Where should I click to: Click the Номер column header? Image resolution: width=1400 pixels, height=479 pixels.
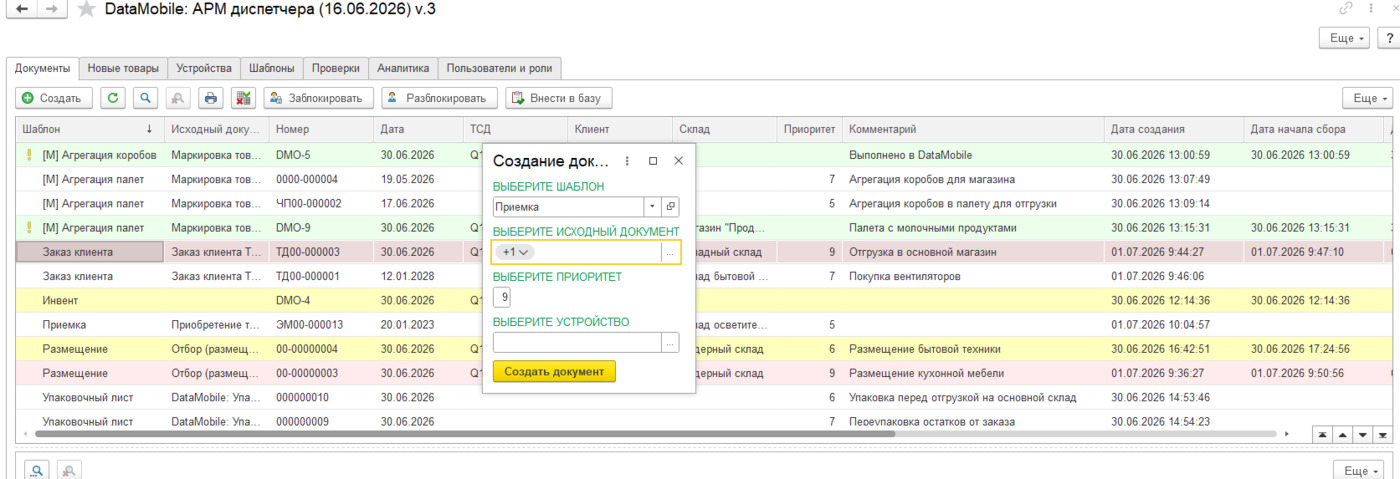click(x=322, y=129)
